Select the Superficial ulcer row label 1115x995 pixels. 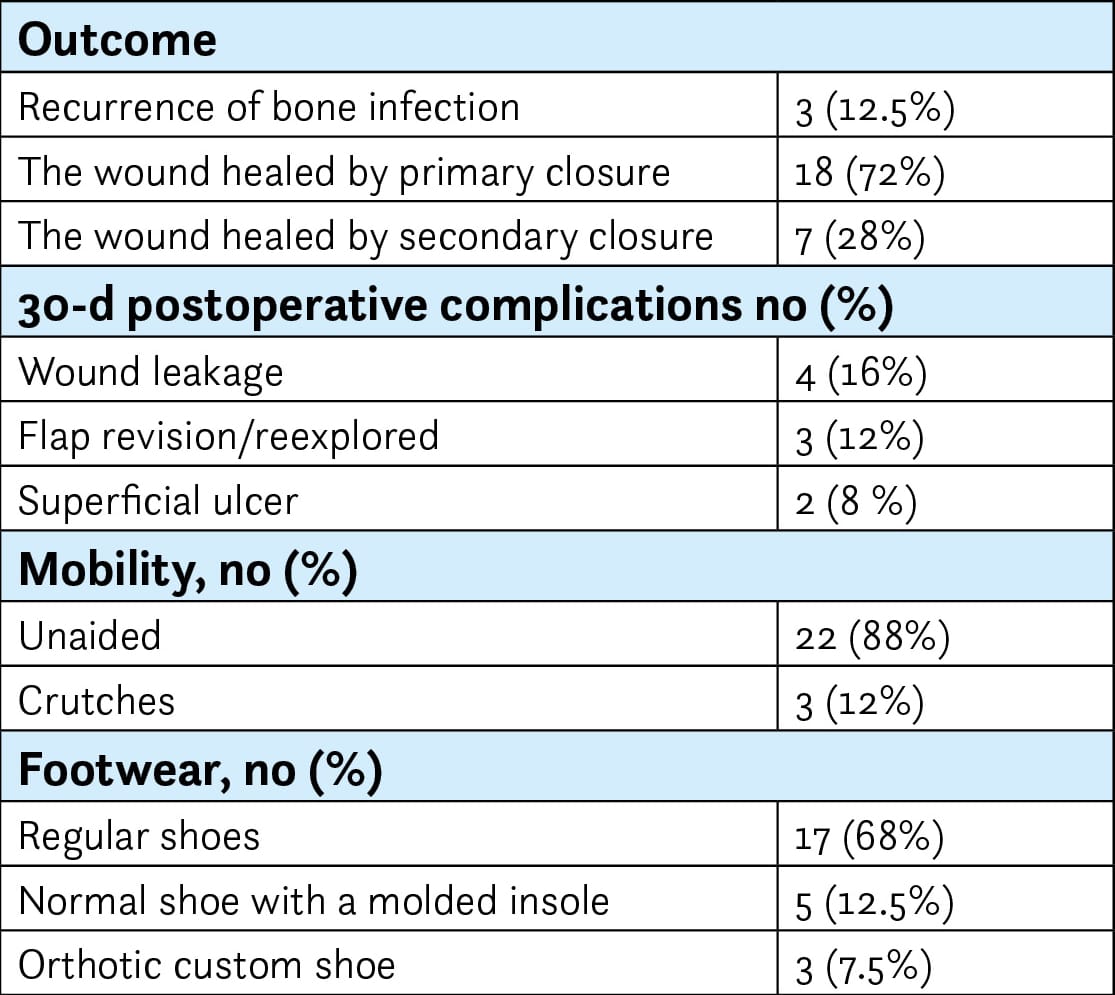pyautogui.click(x=158, y=501)
